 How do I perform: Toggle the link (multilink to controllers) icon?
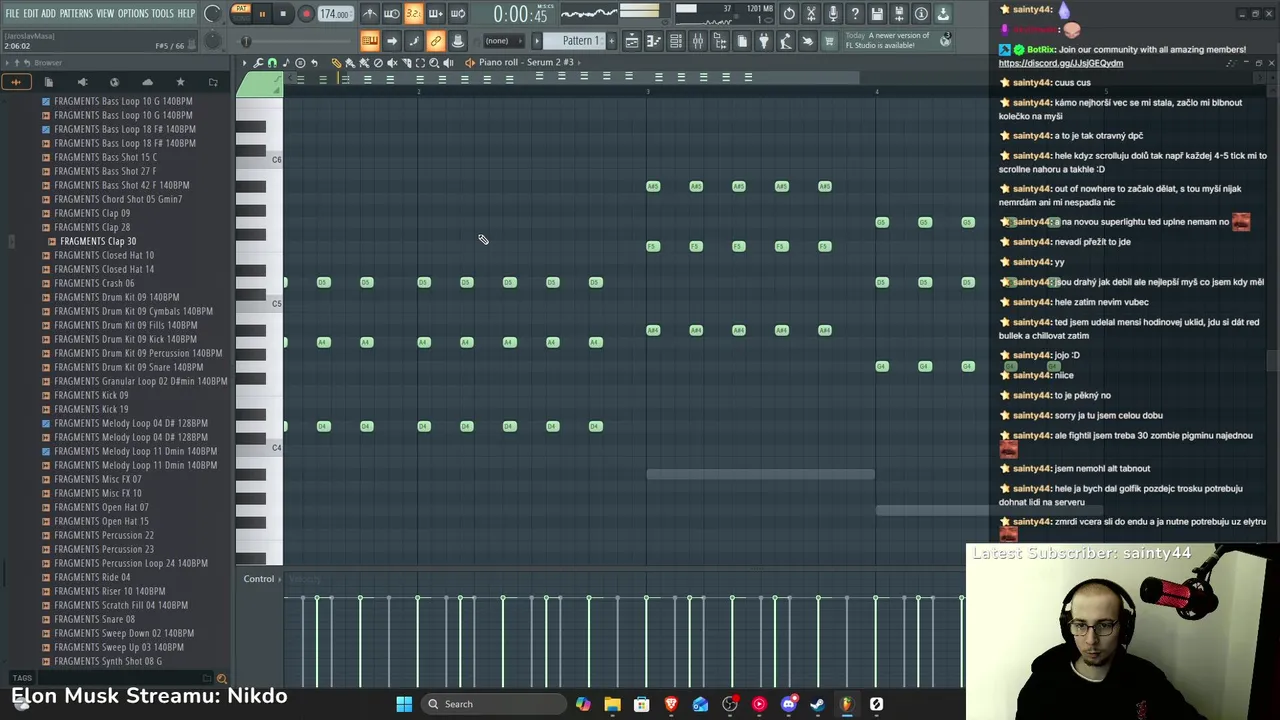436,41
